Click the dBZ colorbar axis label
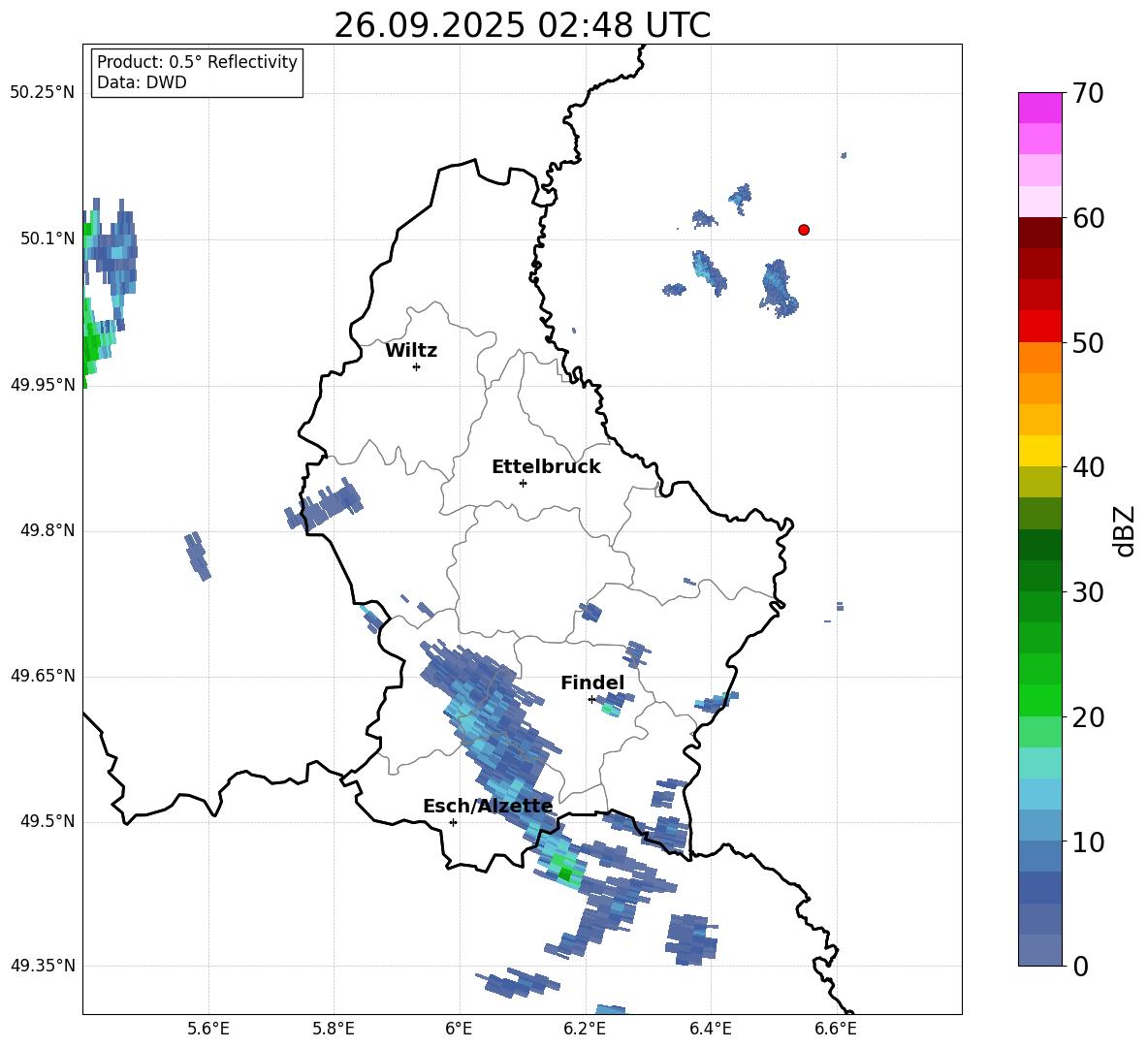The image size is (1148, 1048). [x=1126, y=530]
